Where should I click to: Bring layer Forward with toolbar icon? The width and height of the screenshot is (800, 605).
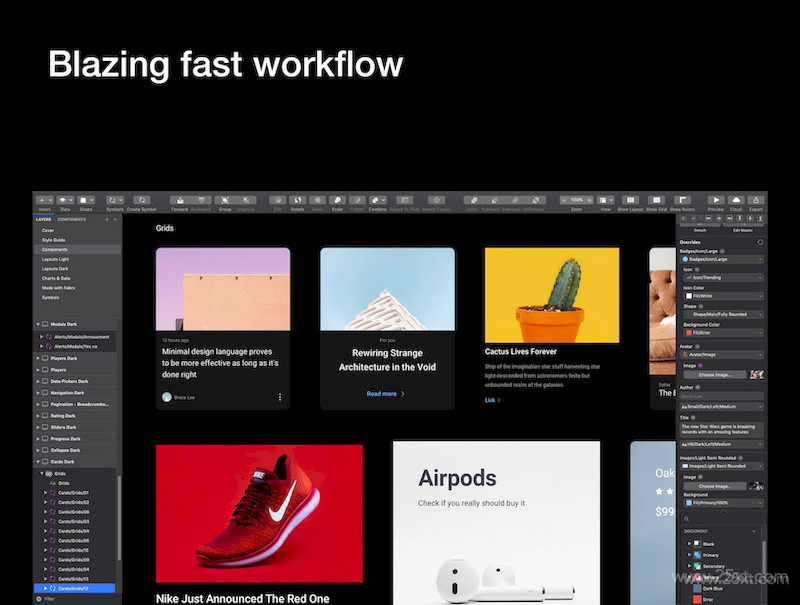click(x=180, y=200)
